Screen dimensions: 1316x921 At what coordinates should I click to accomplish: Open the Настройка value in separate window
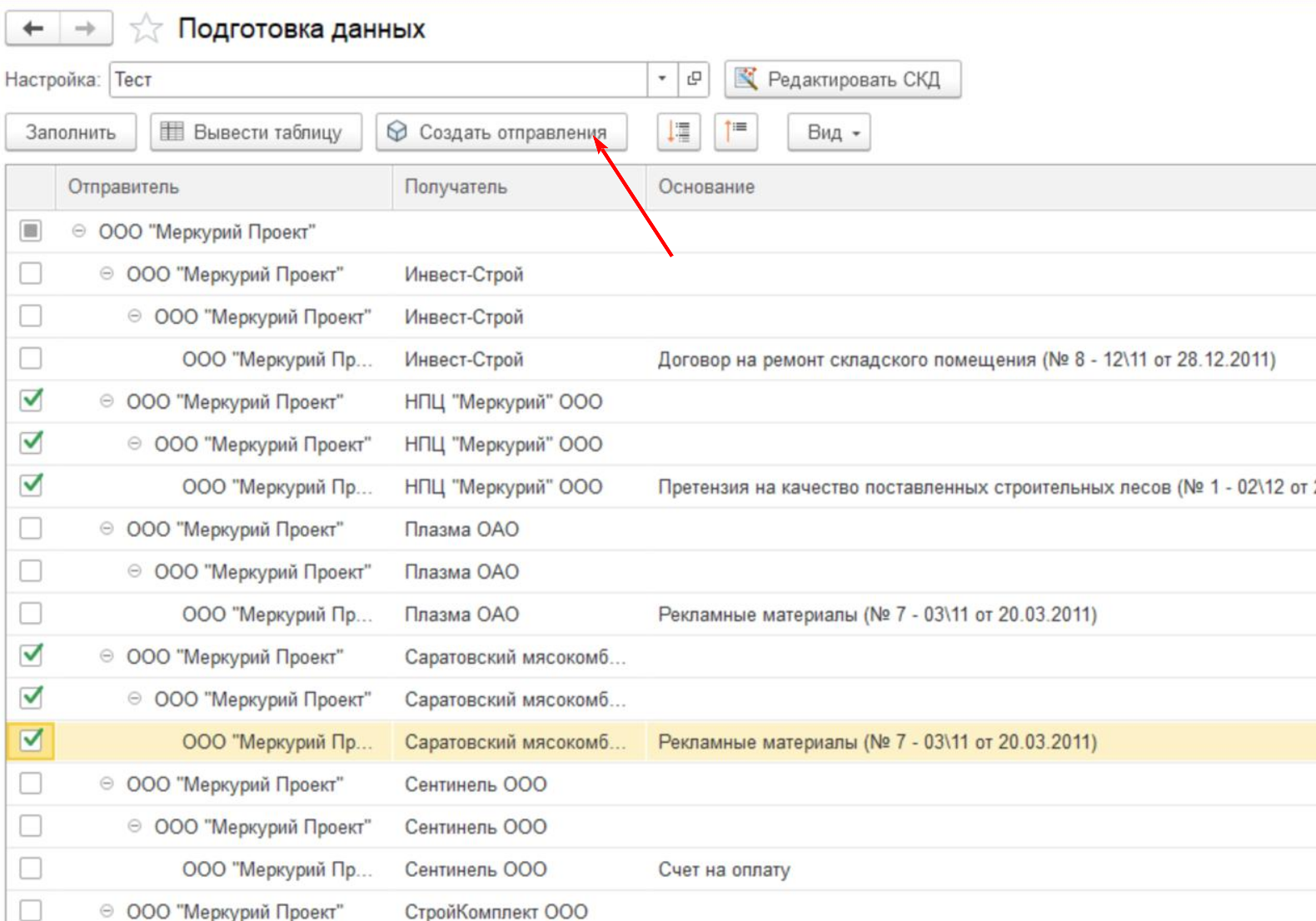coord(694,79)
